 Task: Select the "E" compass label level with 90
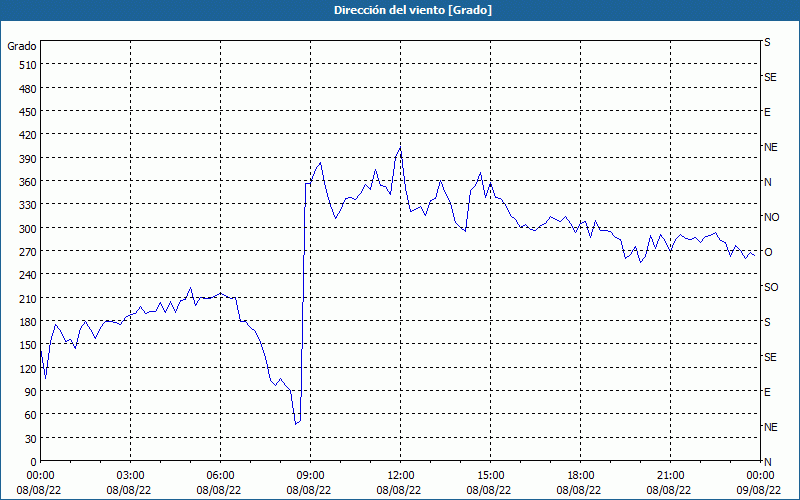tap(767, 392)
